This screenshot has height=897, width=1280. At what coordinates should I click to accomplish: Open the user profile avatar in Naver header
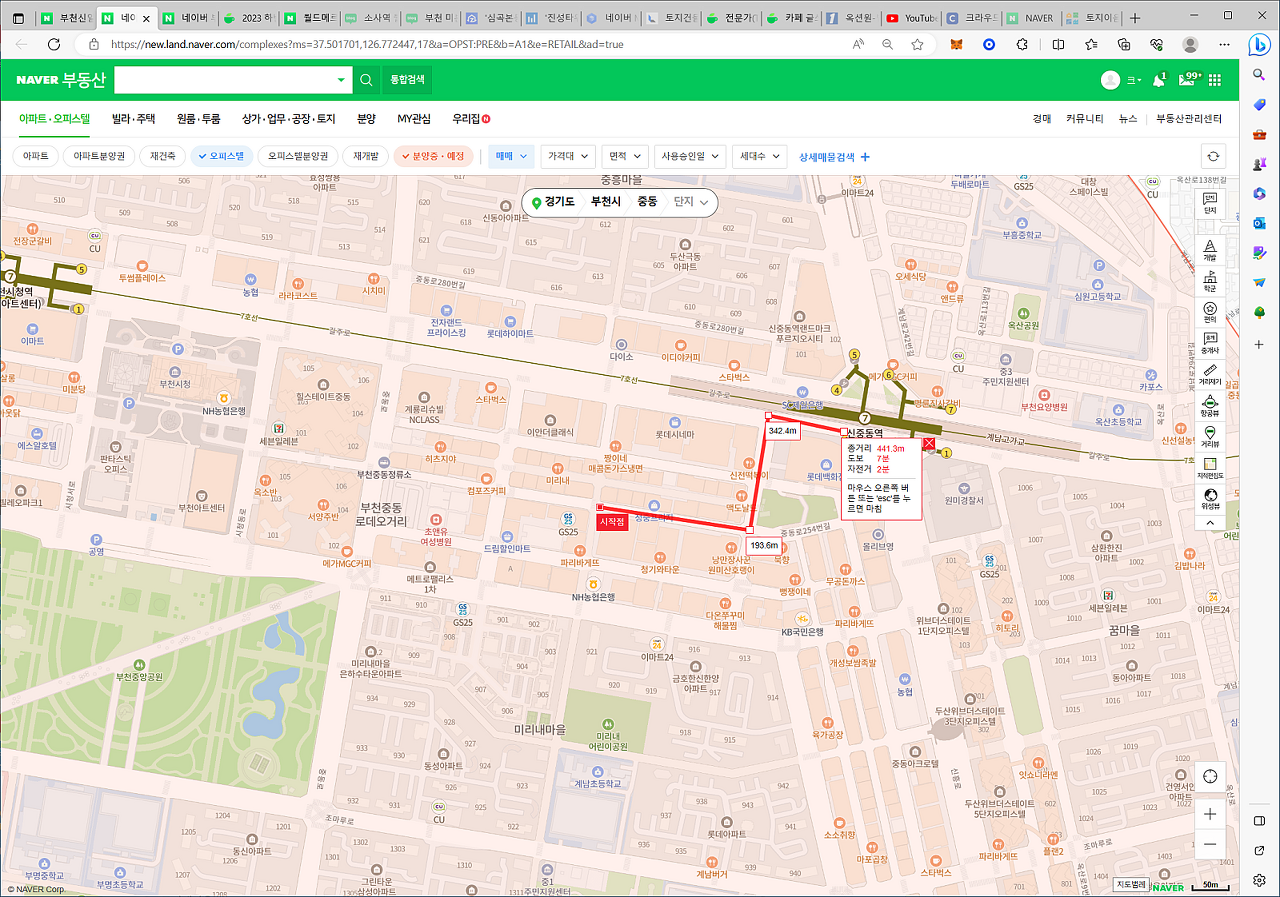pos(1110,80)
